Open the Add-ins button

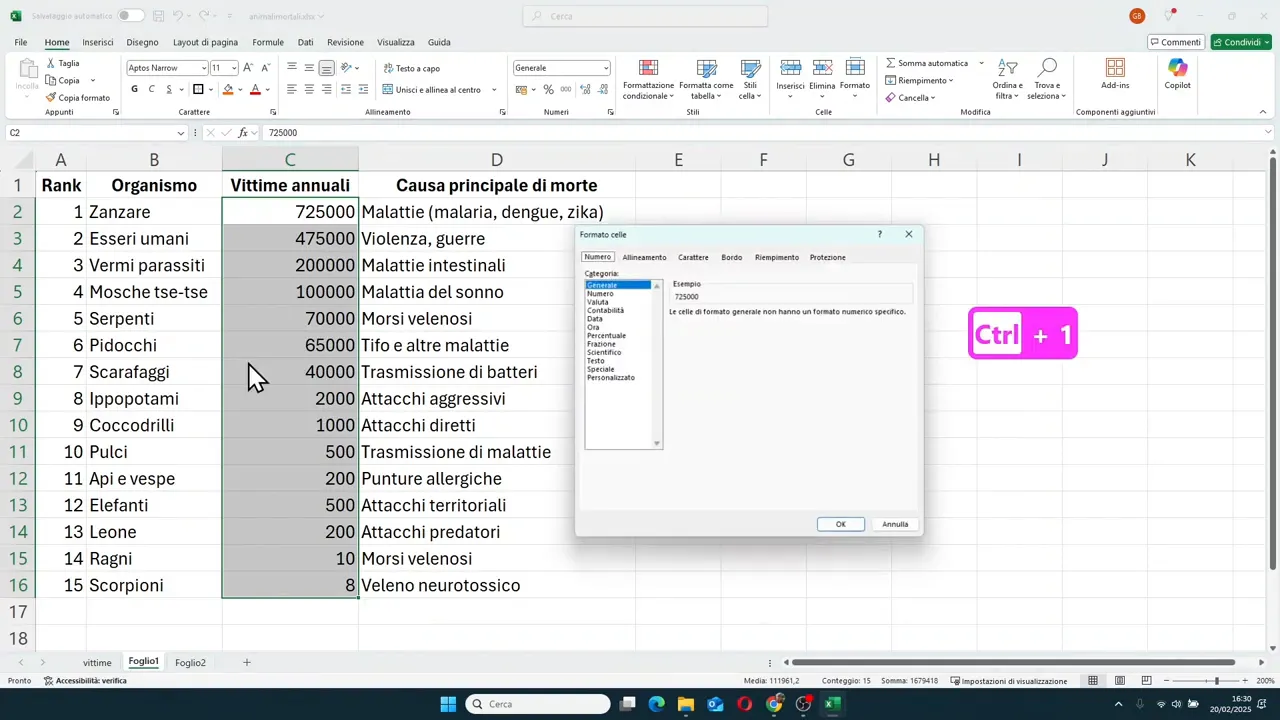click(1115, 73)
